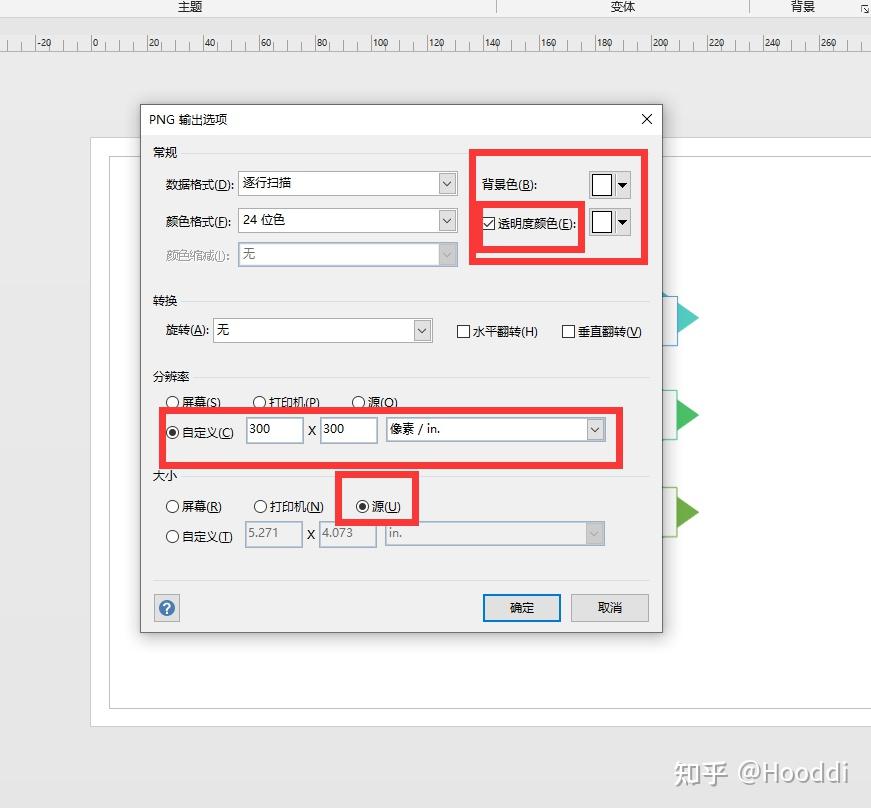871x808 pixels.
Task: Toggle the 透明度颜色 checkbox
Action: (489, 223)
